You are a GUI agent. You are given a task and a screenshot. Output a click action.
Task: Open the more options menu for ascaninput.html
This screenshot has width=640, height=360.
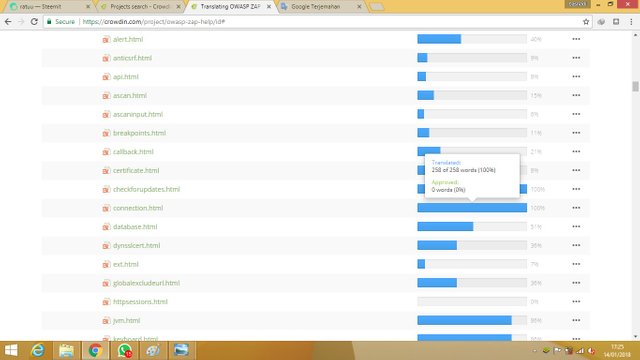576,114
